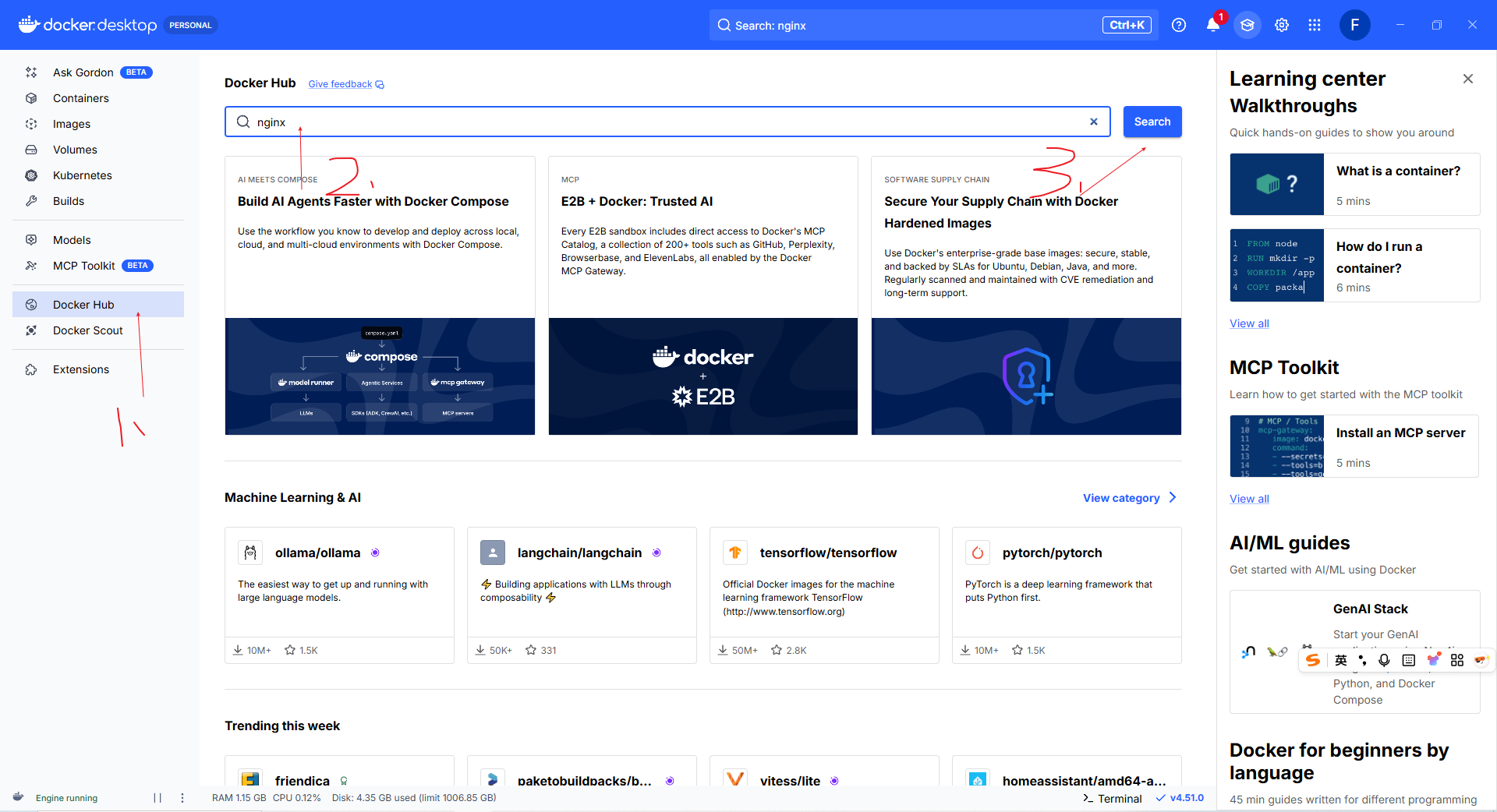Viewport: 1497px width, 812px height.
Task: Click the View category chevron arrow
Action: click(1173, 497)
